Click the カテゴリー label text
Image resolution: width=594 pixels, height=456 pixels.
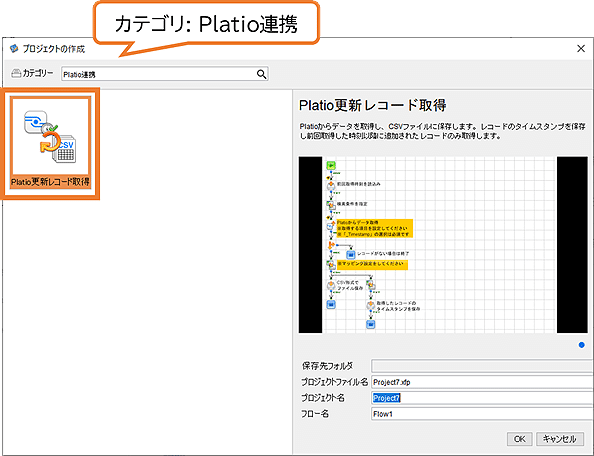(x=38, y=73)
